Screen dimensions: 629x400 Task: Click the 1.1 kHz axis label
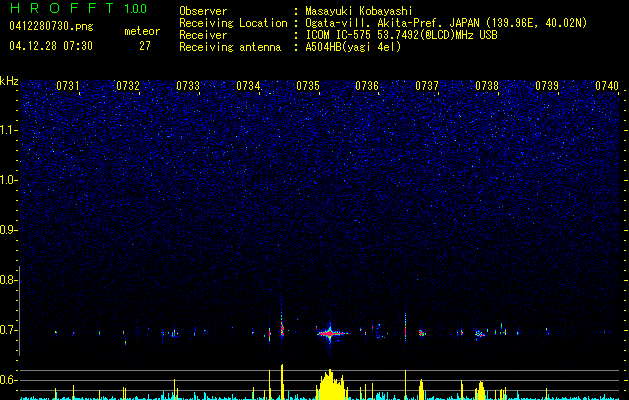click(x=8, y=130)
